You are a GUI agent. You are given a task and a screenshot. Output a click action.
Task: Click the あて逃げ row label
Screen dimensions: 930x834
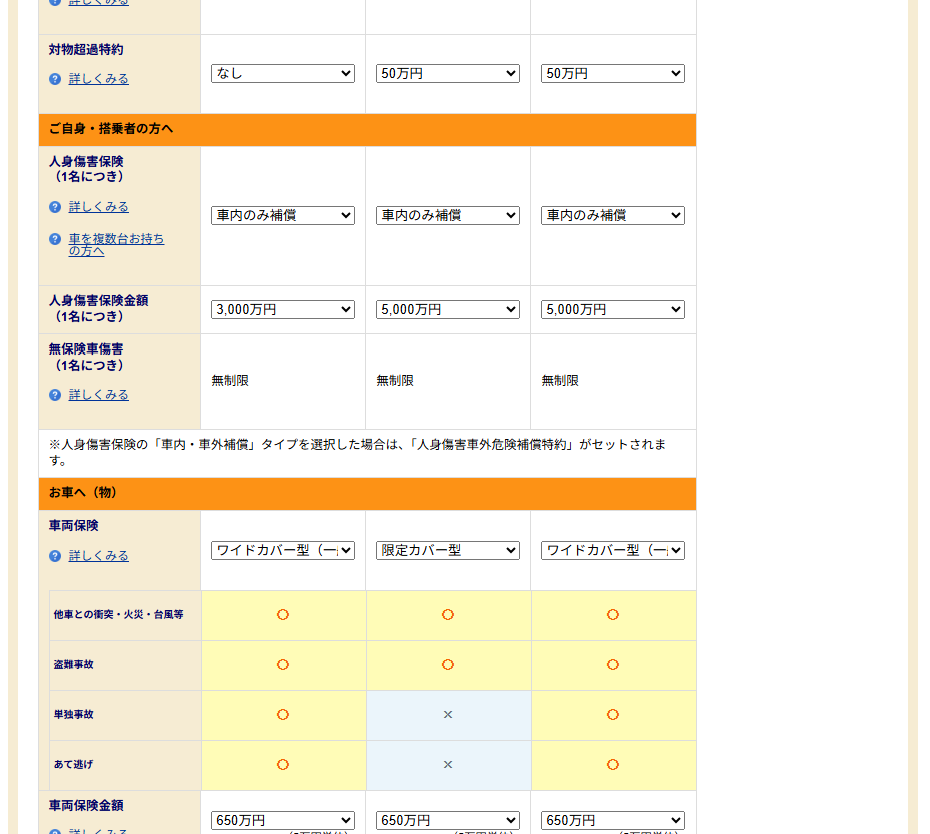point(74,764)
